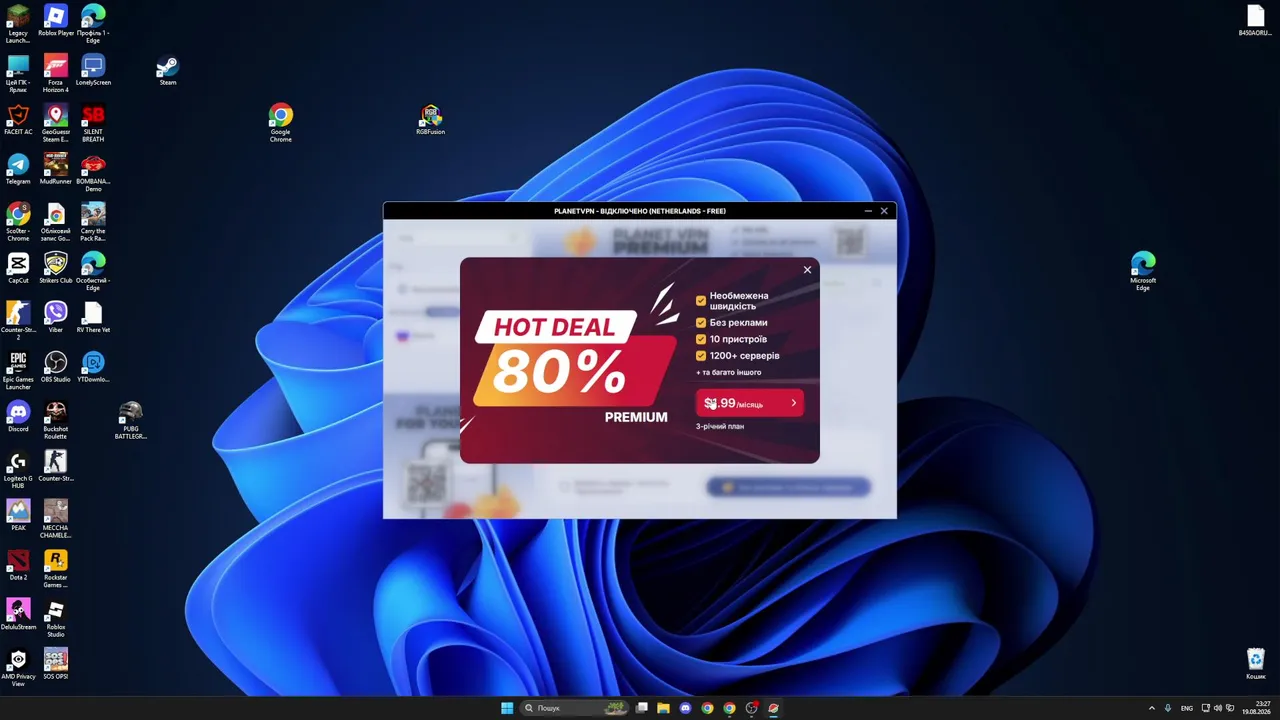Screen dimensions: 1280x720
Task: Click the PlanetVPN taskbar icon
Action: (774, 708)
